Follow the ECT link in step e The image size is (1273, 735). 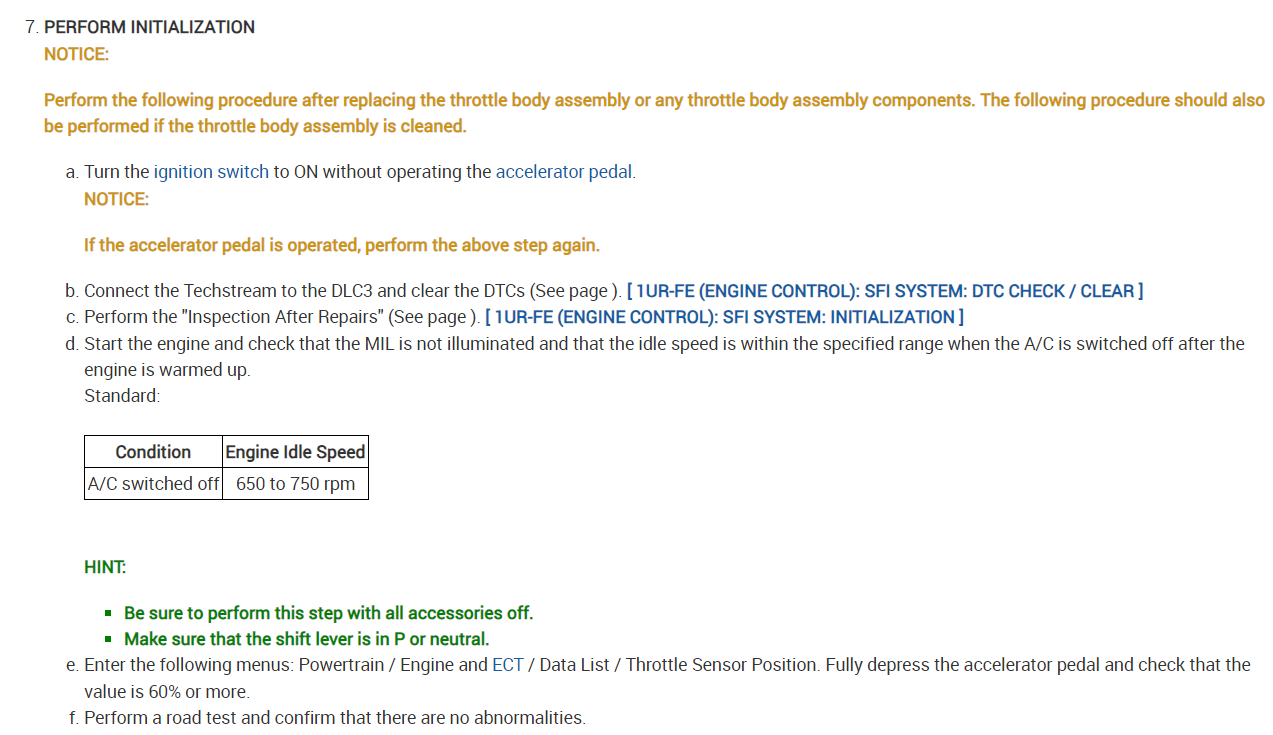point(507,665)
